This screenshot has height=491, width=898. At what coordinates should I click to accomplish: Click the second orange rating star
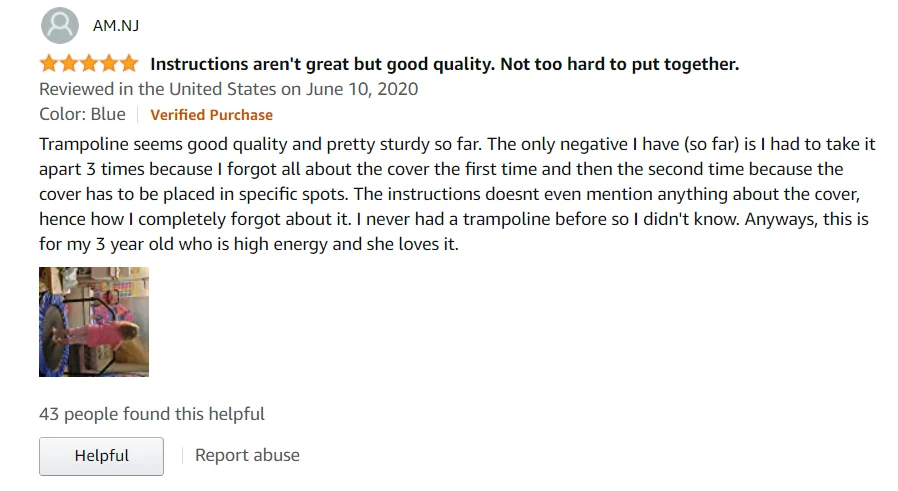coord(69,64)
